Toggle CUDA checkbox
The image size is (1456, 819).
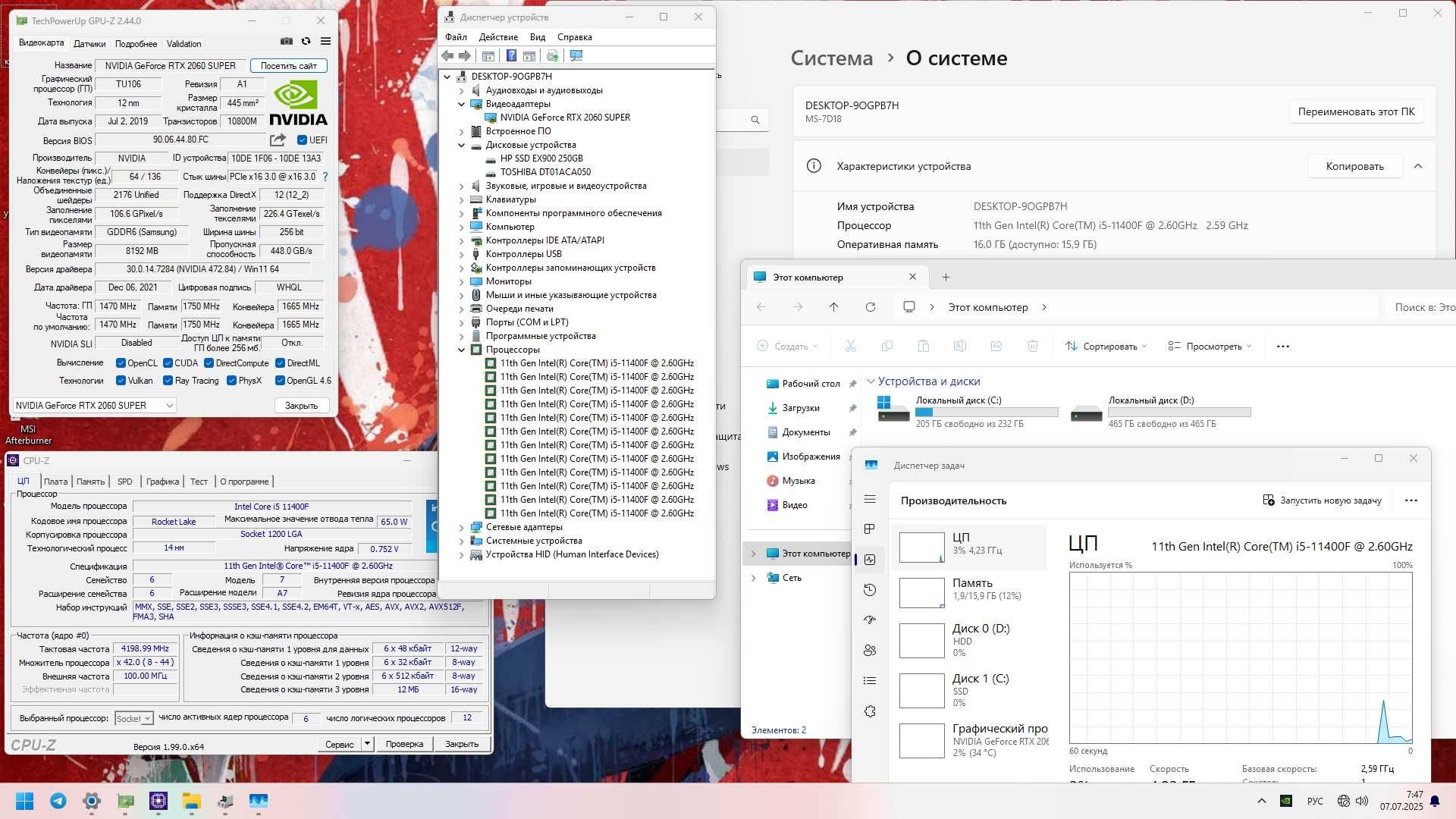tap(168, 363)
